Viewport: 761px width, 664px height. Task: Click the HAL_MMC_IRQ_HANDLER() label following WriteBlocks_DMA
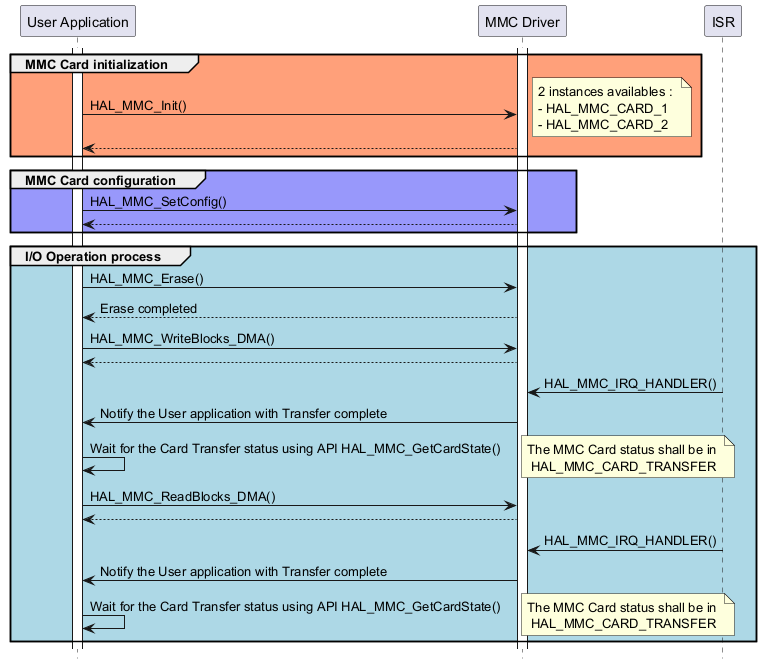[630, 385]
